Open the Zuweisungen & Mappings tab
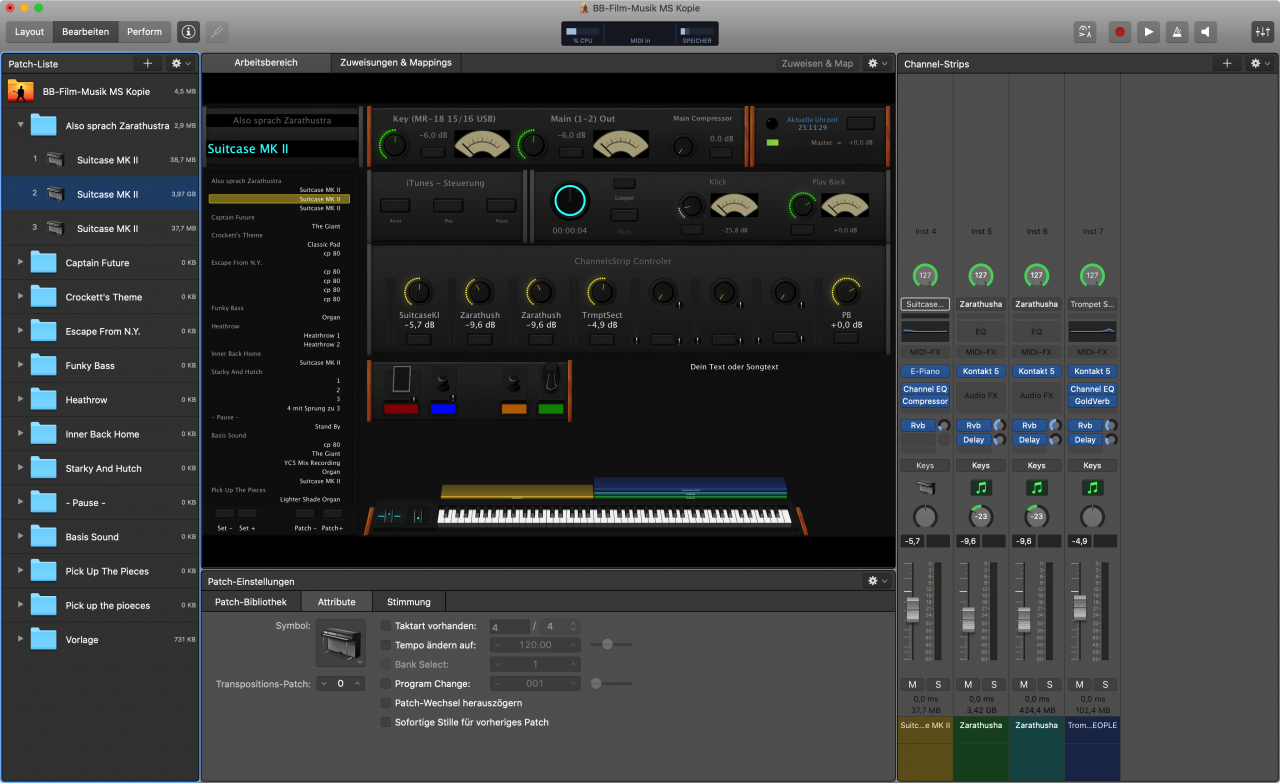 tap(396, 62)
